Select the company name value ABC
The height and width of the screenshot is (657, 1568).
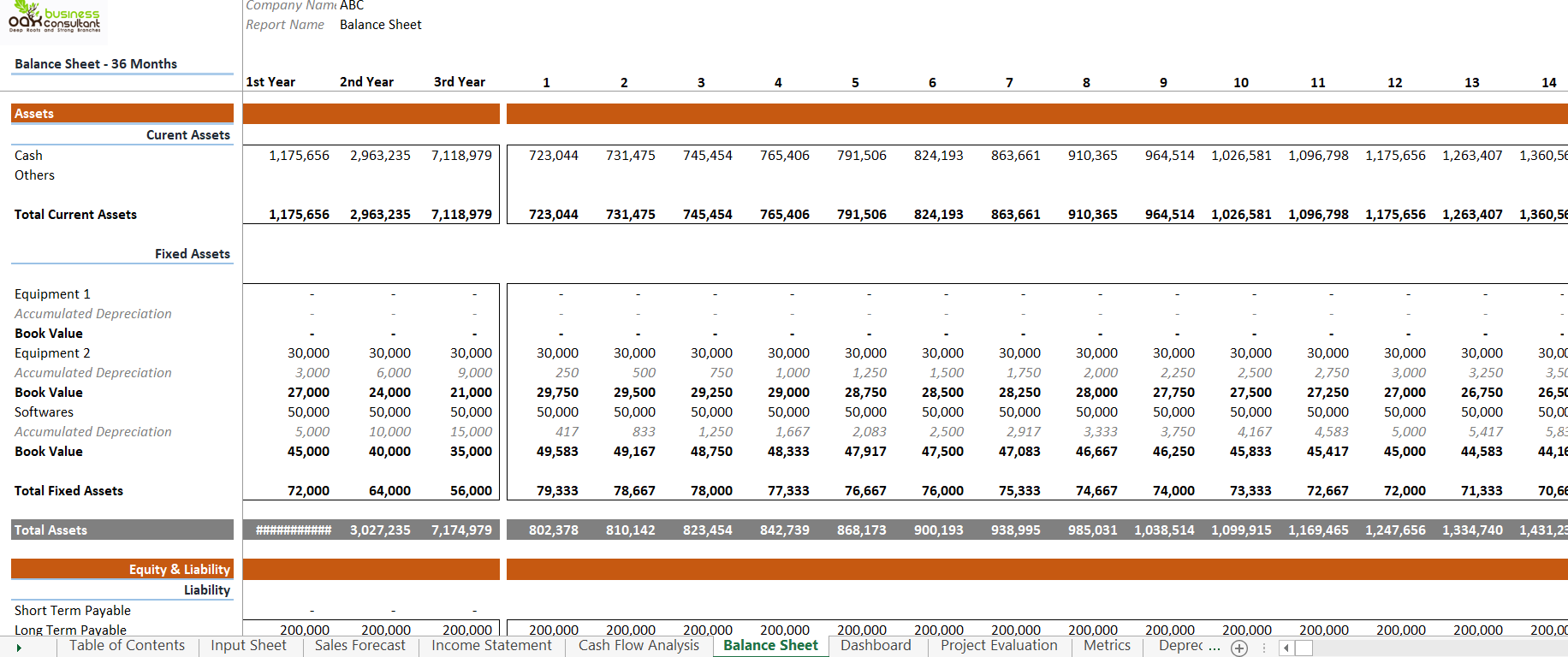352,6
